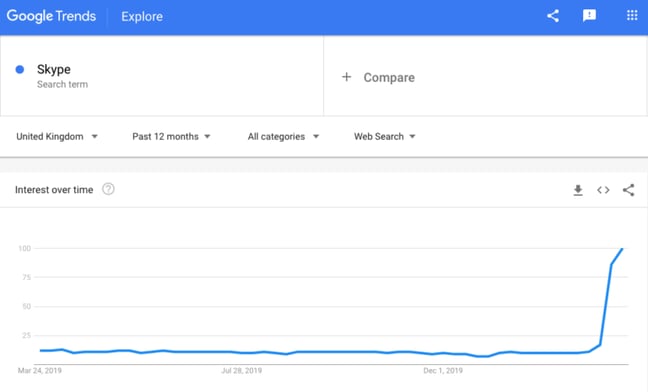648x392 pixels.
Task: Go to the Explore tab
Action: (x=142, y=17)
